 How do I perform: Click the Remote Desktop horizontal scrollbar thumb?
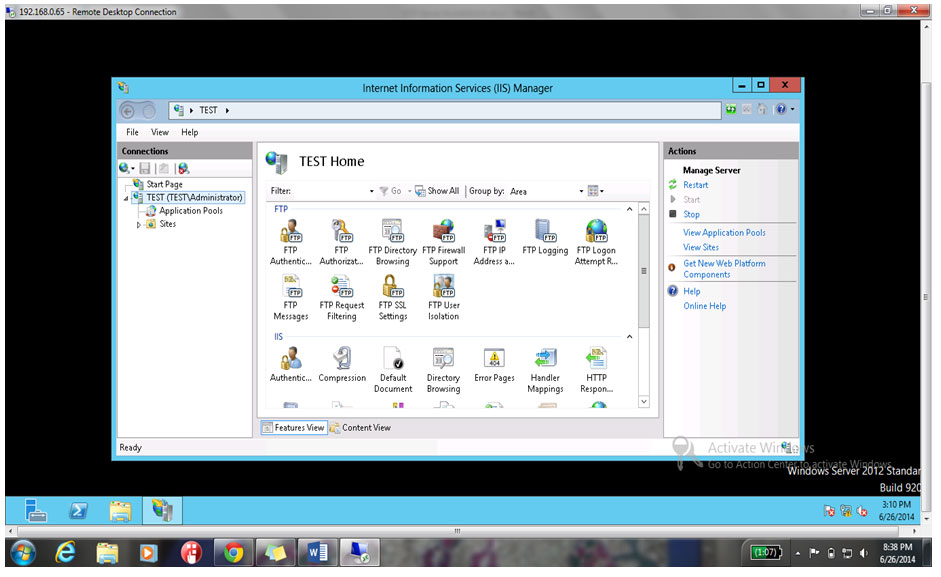pos(457,531)
